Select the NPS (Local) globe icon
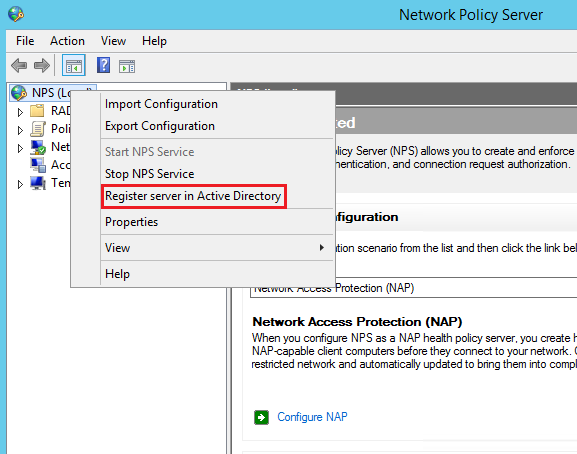The image size is (577, 454). (x=19, y=93)
